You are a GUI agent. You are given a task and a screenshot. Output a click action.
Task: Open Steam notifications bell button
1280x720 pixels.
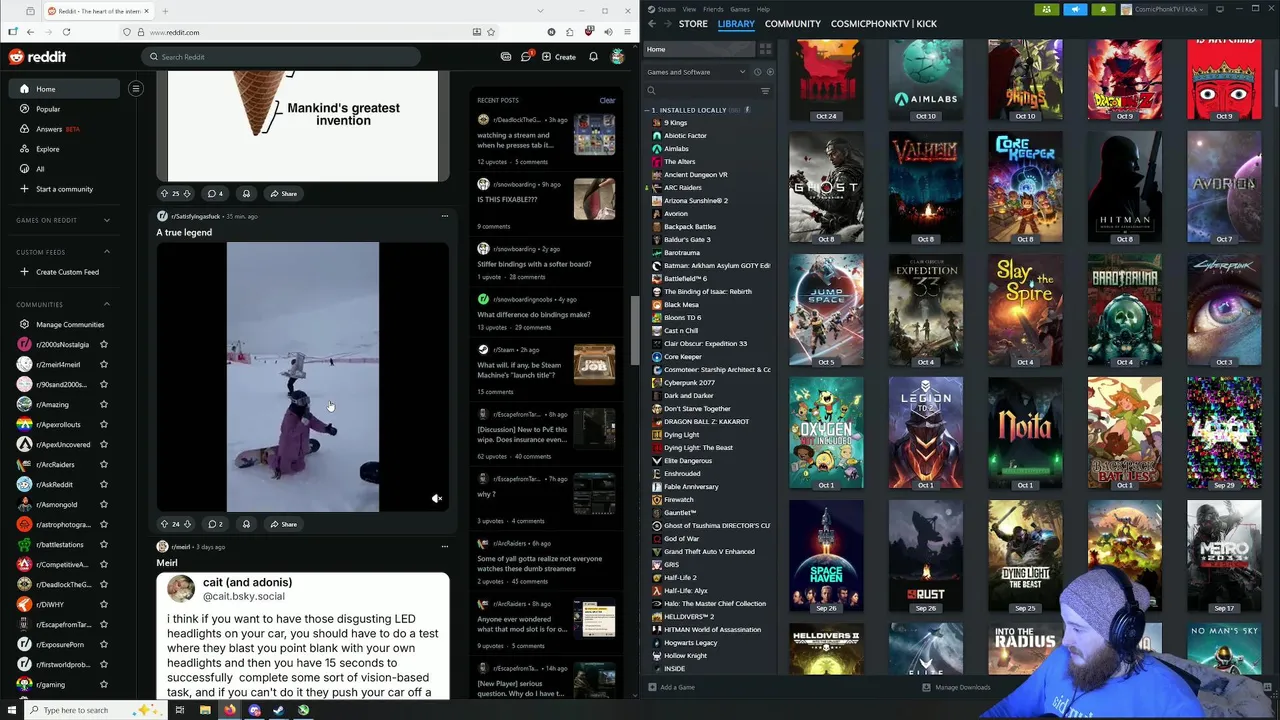[1104, 9]
